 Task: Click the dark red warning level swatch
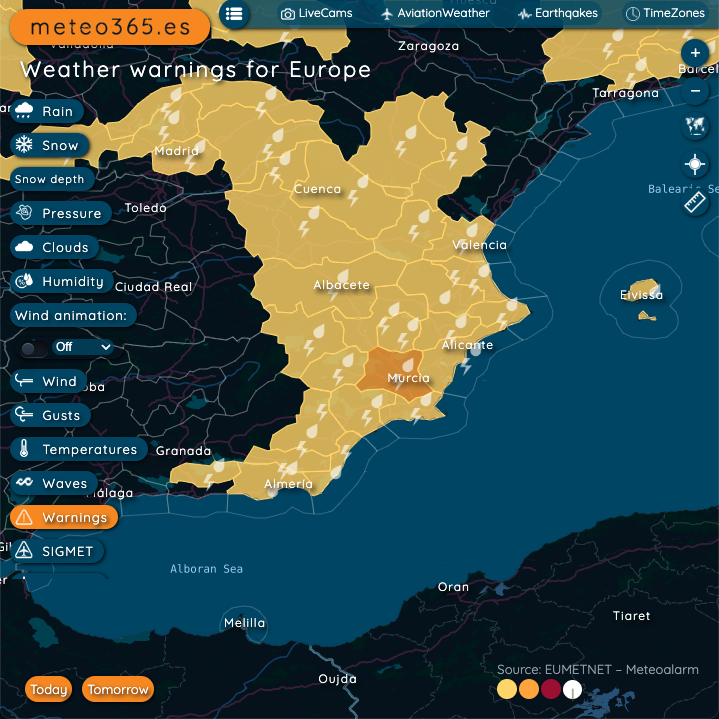(551, 689)
